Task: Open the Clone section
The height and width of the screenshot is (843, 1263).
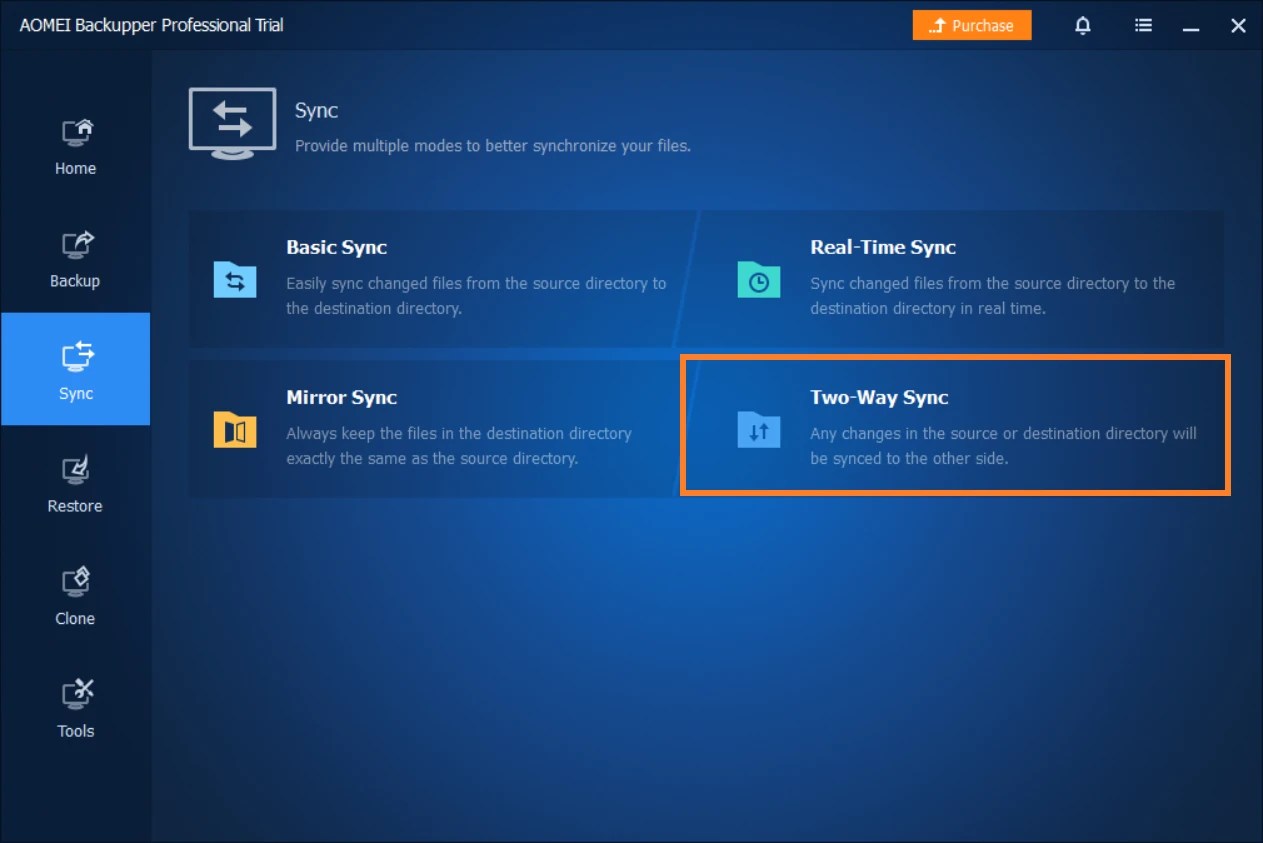Action: pyautogui.click(x=75, y=596)
